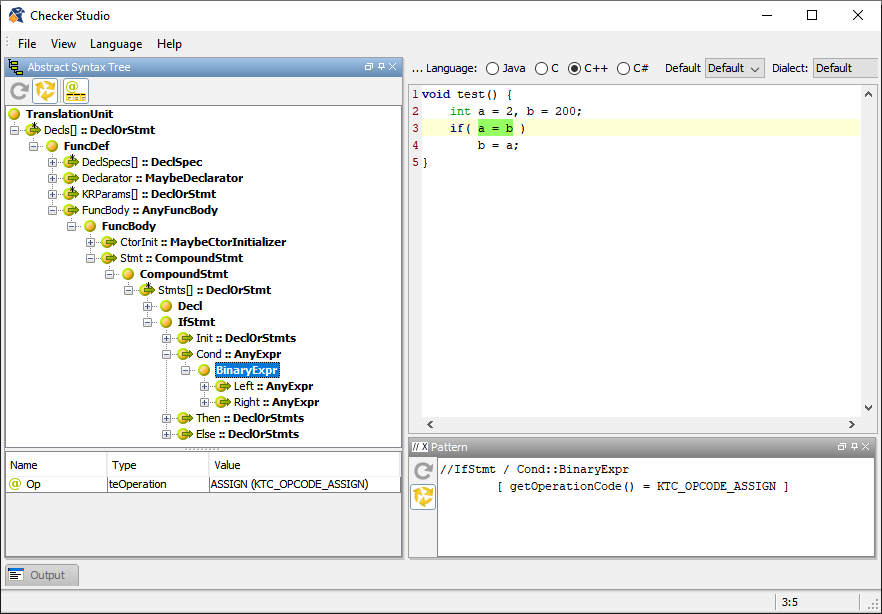The width and height of the screenshot is (882, 614).
Task: Click the sync arrows icon in AST toolbar
Action: [45, 91]
